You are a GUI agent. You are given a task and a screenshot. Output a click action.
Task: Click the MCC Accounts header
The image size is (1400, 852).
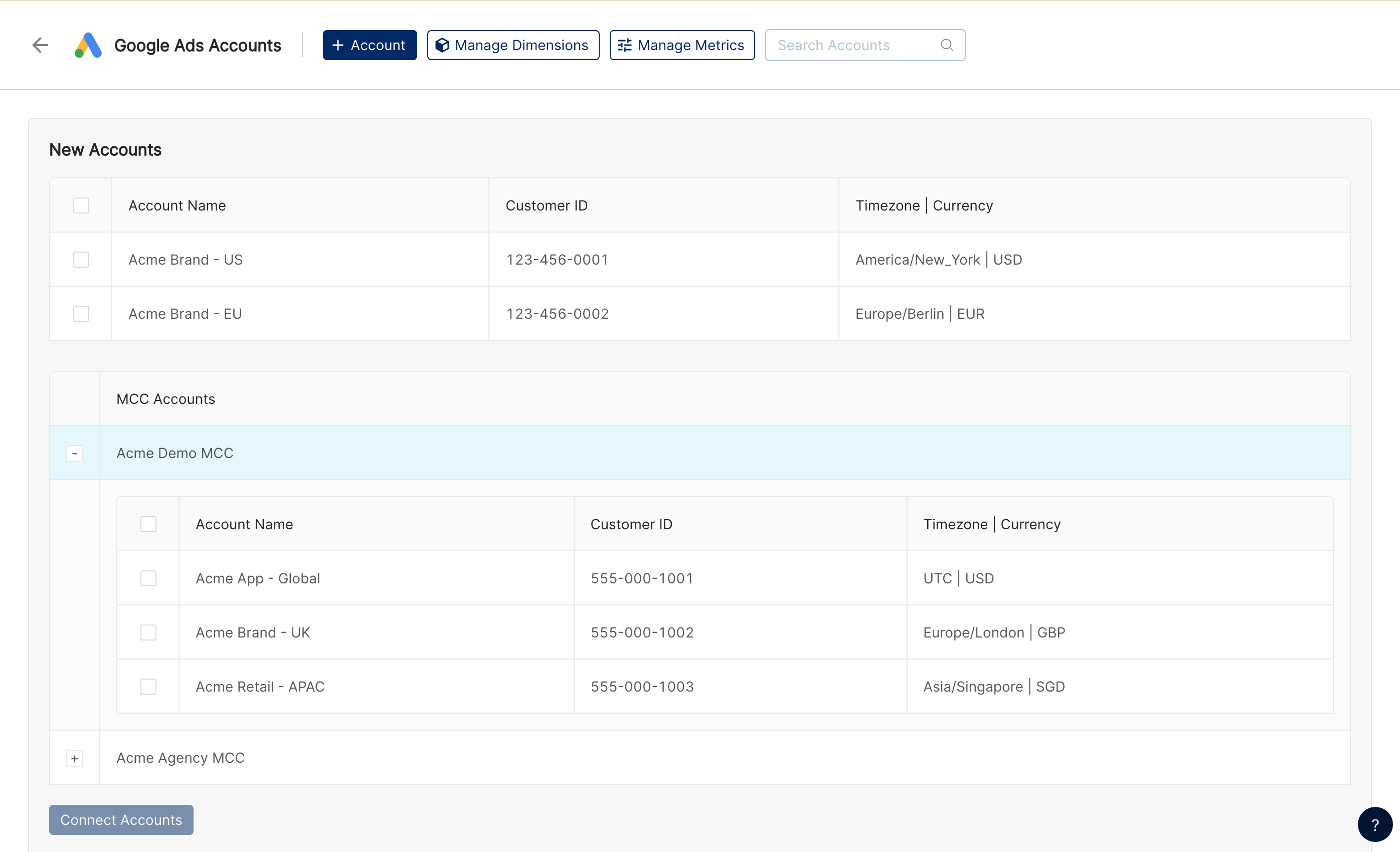coord(166,399)
